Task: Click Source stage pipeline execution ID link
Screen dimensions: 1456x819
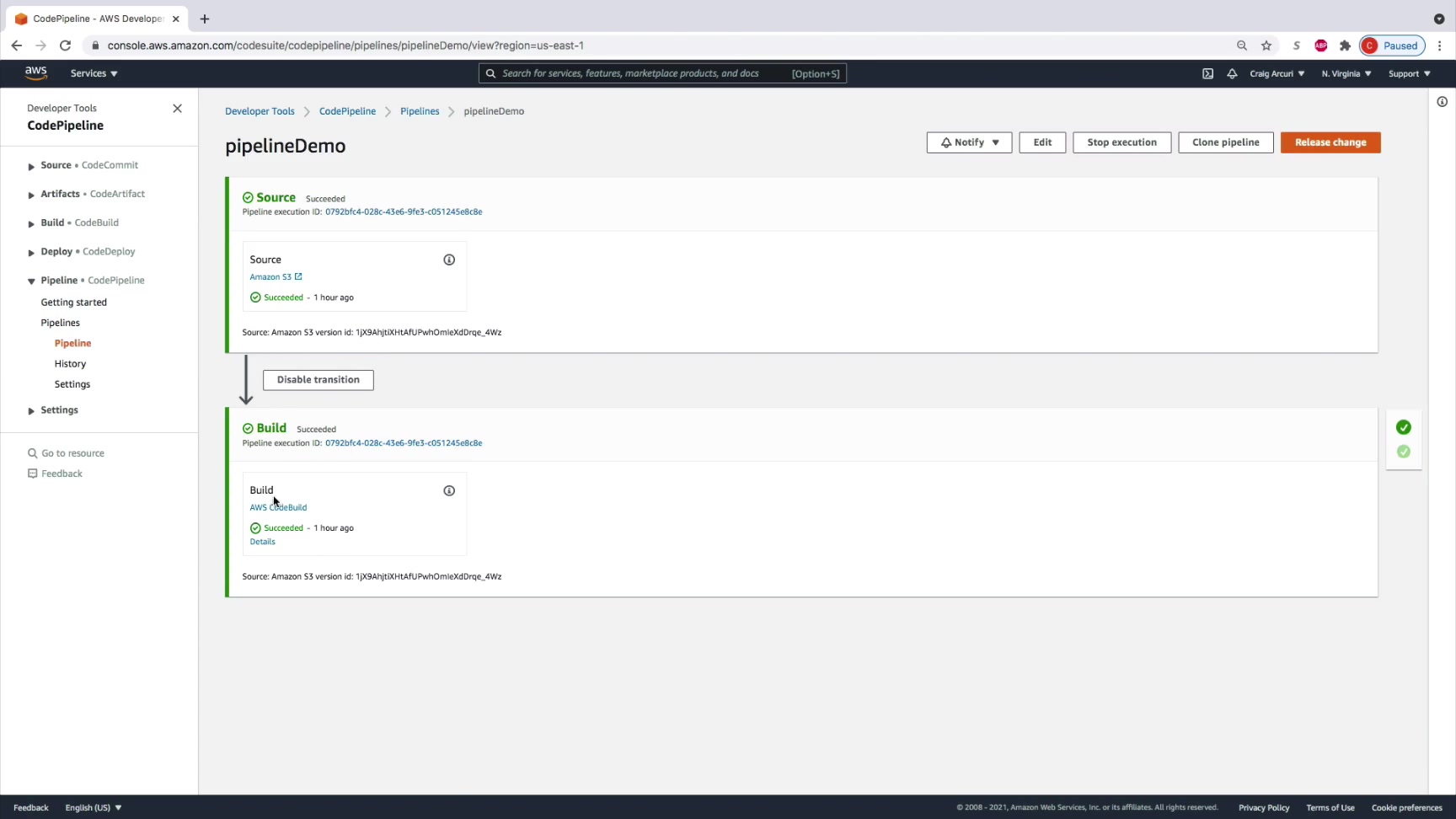Action: click(404, 212)
